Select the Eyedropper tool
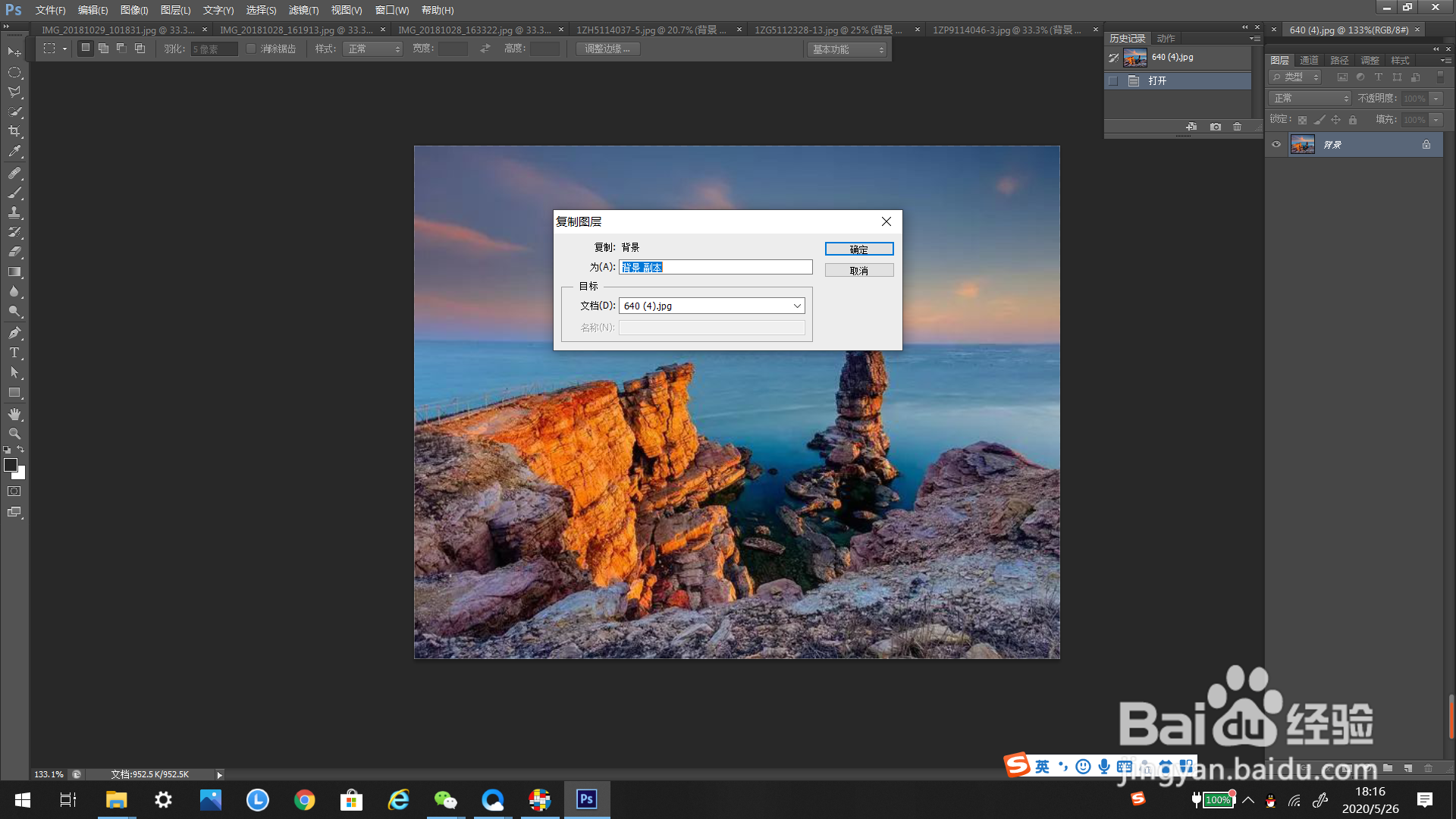This screenshot has width=1456, height=819. point(14,152)
